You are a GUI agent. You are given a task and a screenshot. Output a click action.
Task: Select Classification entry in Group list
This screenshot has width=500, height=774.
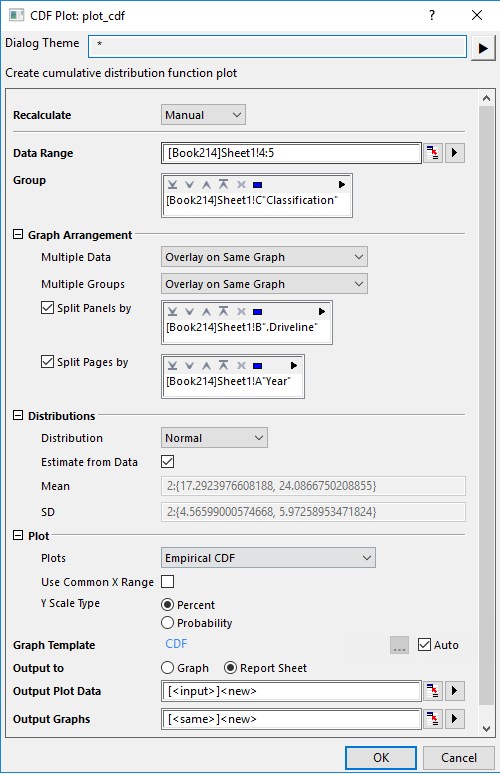point(252,200)
